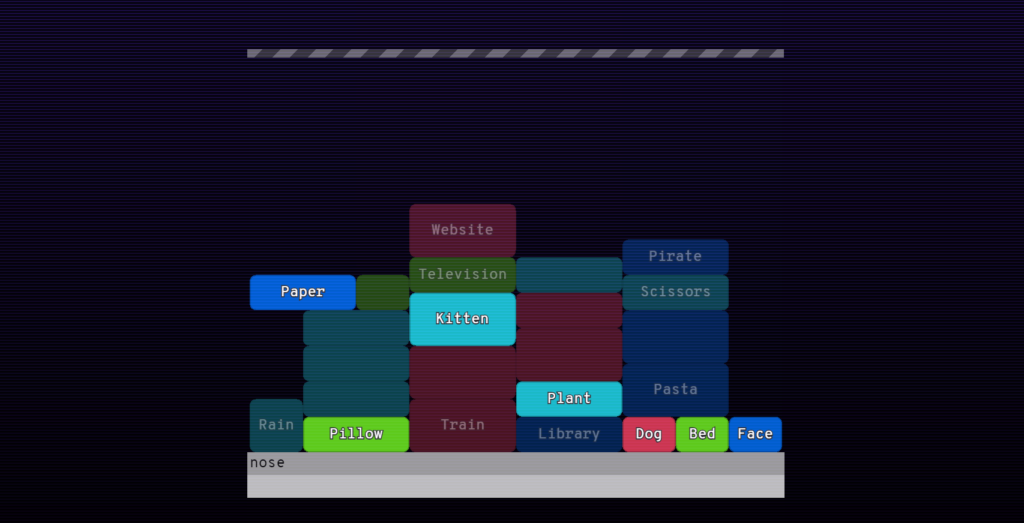Viewport: 1024px width, 523px height.
Task: Click the dimmed Pasta block
Action: [675, 390]
